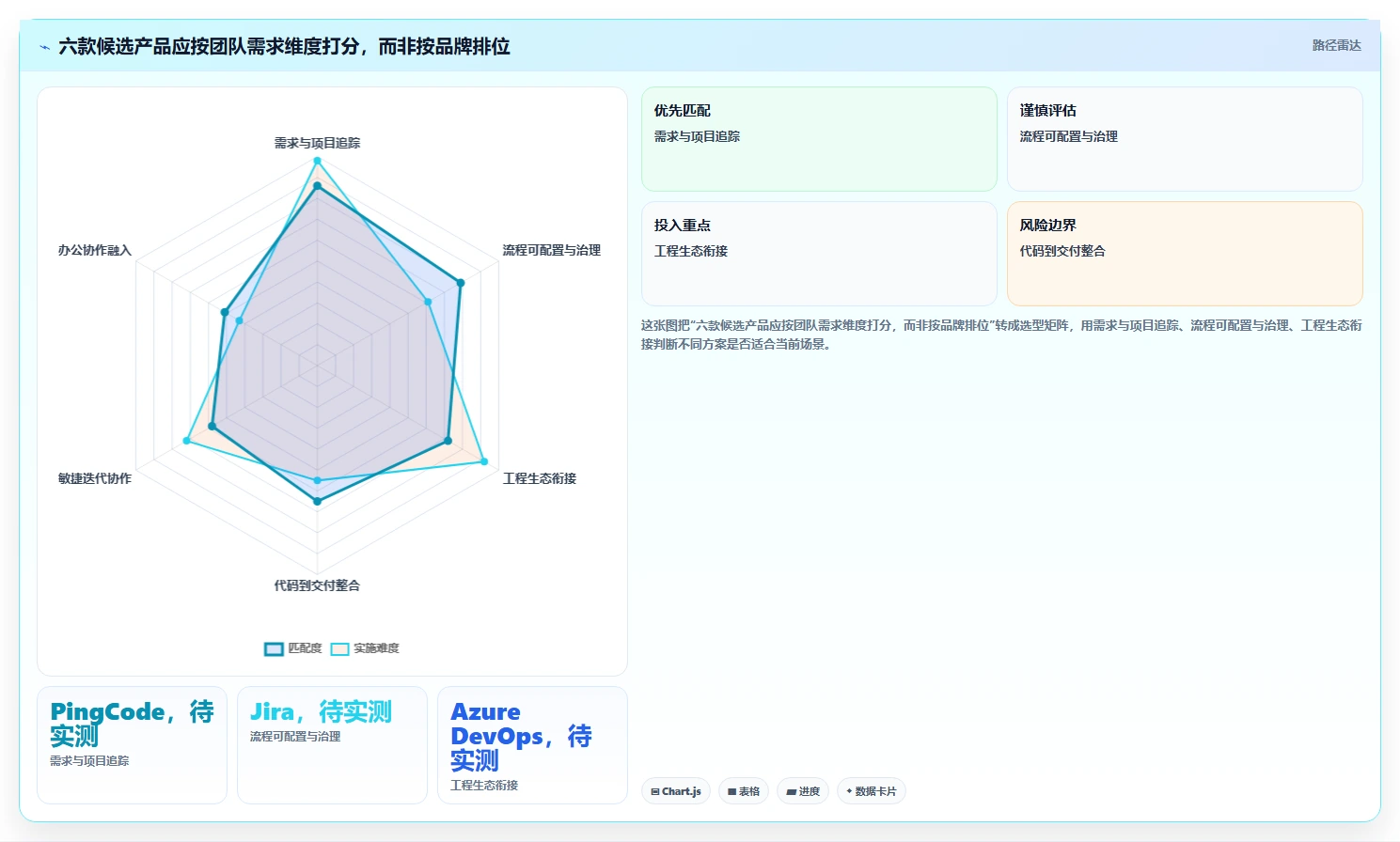The width and height of the screenshot is (1400, 842).
Task: Click 代码到交付整合 text under 风险边界
Action: click(1062, 251)
